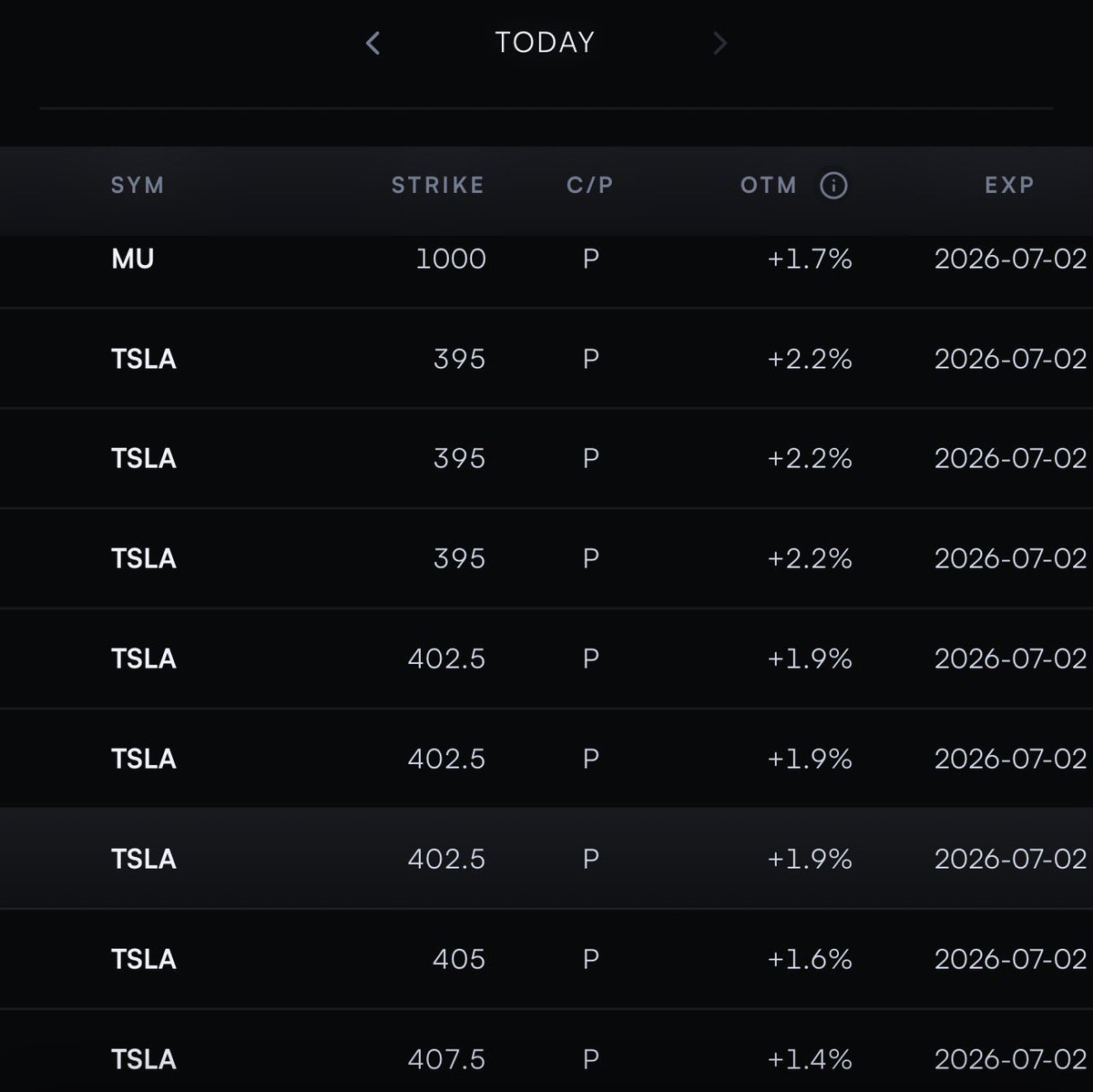The image size is (1093, 1092).
Task: Go to previous day with left chevron
Action: (x=373, y=43)
